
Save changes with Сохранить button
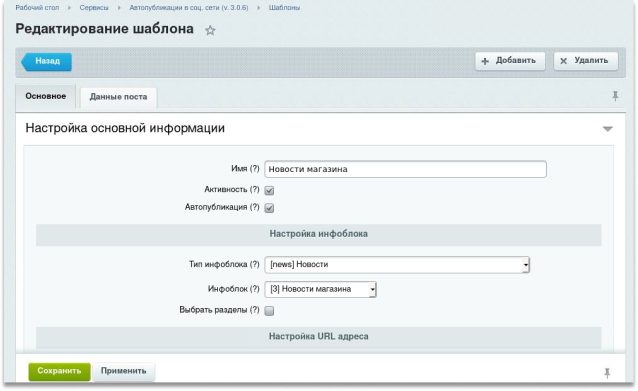(x=59, y=371)
